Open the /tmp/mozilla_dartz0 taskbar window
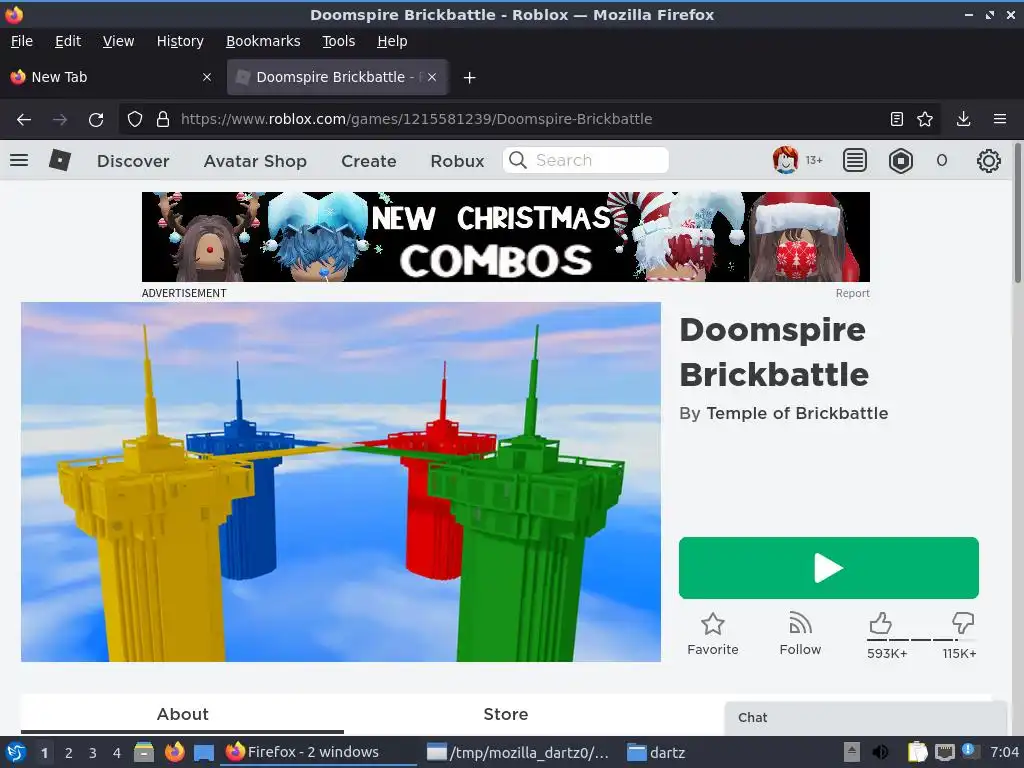Image resolution: width=1024 pixels, height=768 pixels. 517,752
